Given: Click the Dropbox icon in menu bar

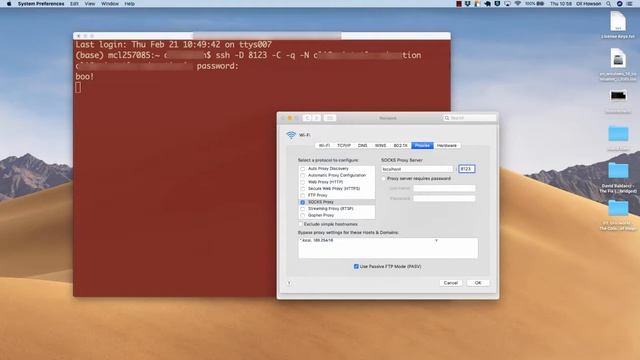Looking at the screenshot, I should [x=468, y=4].
